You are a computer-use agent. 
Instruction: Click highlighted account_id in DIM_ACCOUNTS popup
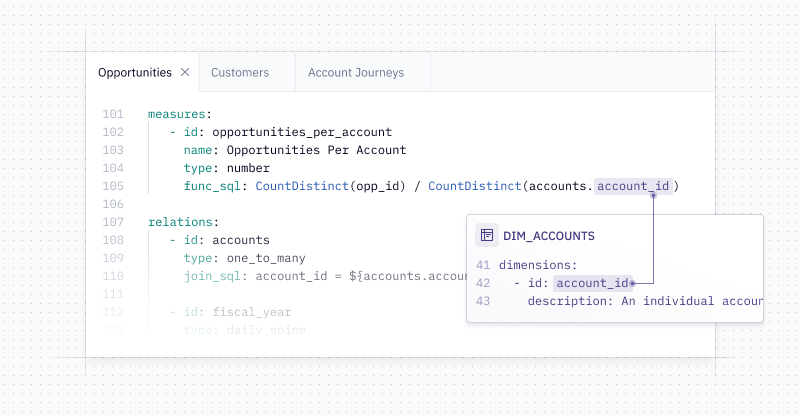tap(592, 283)
